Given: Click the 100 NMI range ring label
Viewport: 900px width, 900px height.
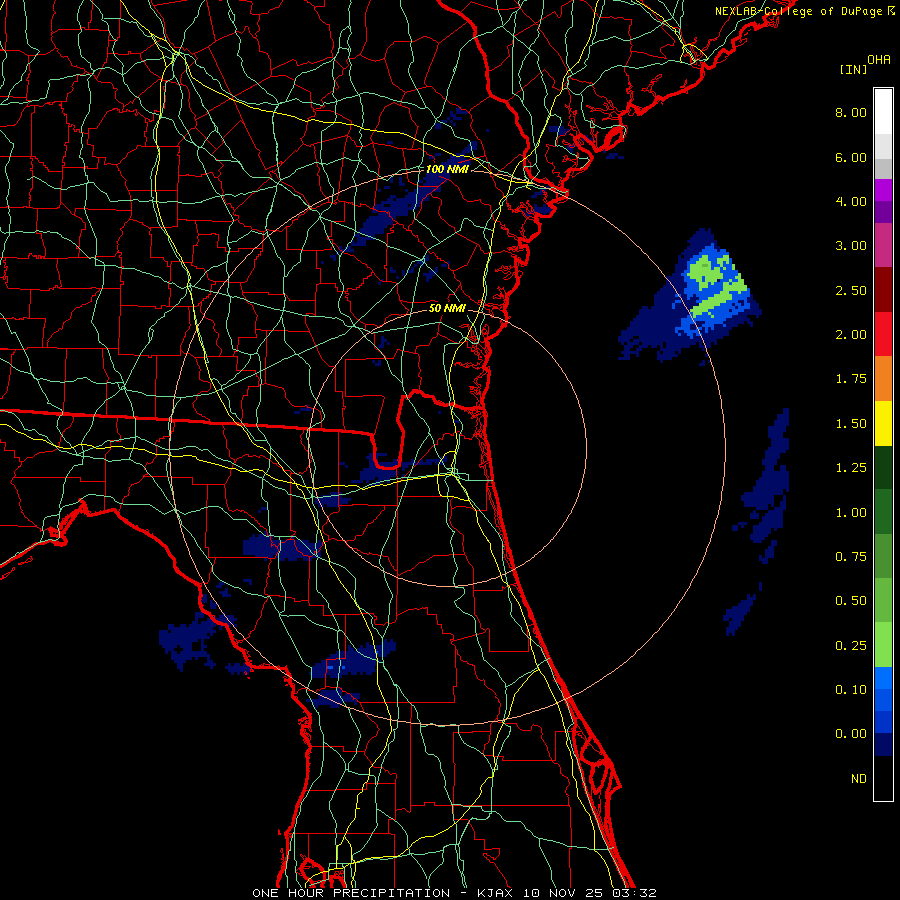Looking at the screenshot, I should tap(447, 169).
